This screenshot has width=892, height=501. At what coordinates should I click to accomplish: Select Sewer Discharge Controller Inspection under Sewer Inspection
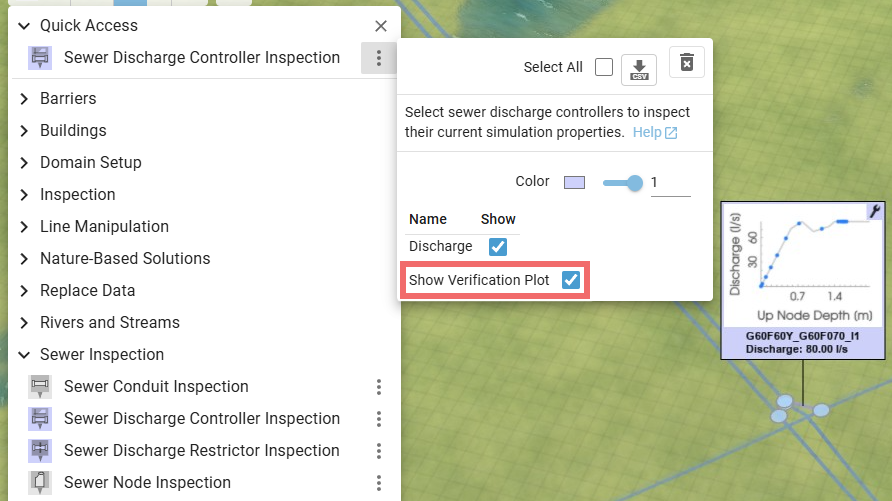click(x=201, y=419)
